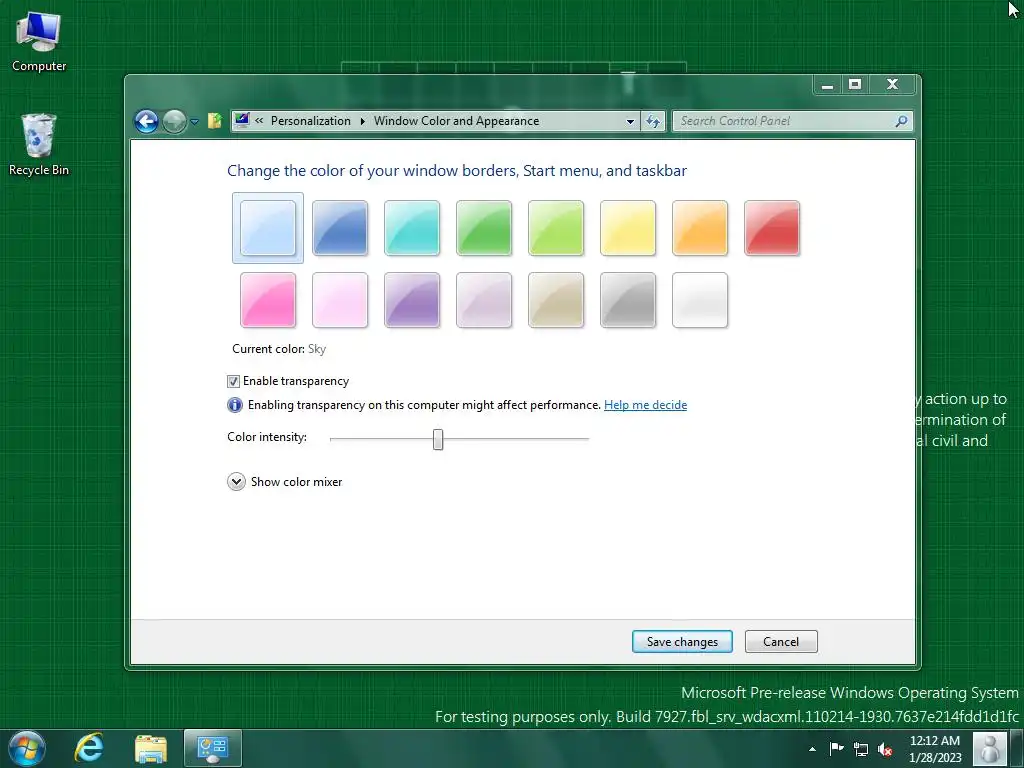Open the clock showing 12:12 AM
This screenshot has width=1024, height=768.
click(935, 749)
